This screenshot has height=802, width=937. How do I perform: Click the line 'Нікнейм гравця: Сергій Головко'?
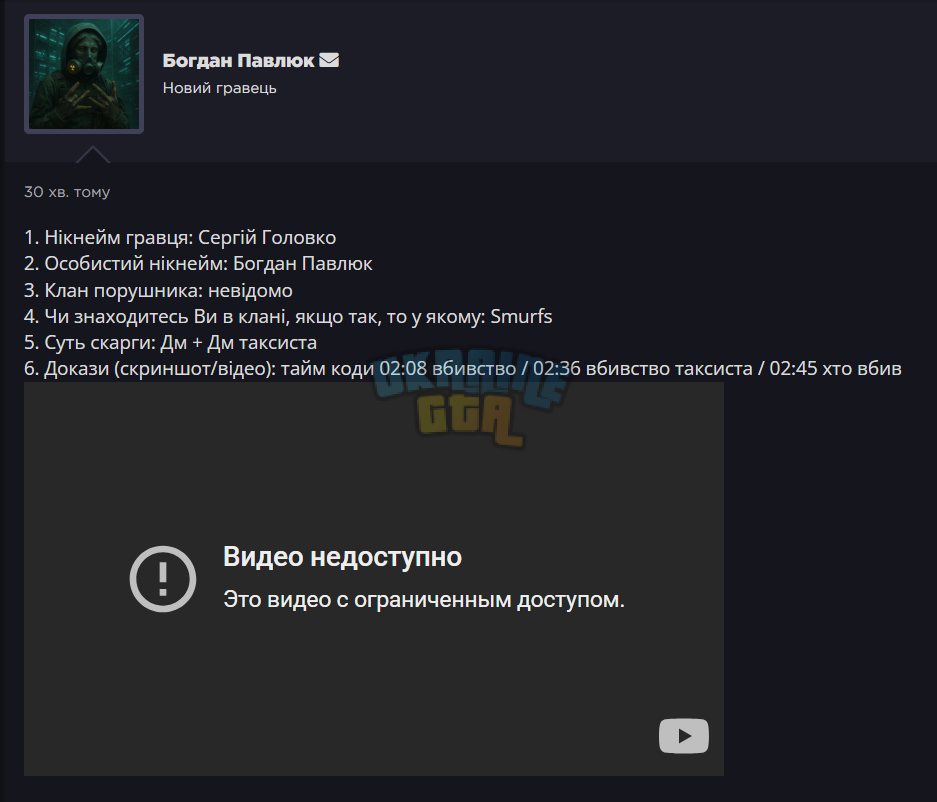point(180,237)
